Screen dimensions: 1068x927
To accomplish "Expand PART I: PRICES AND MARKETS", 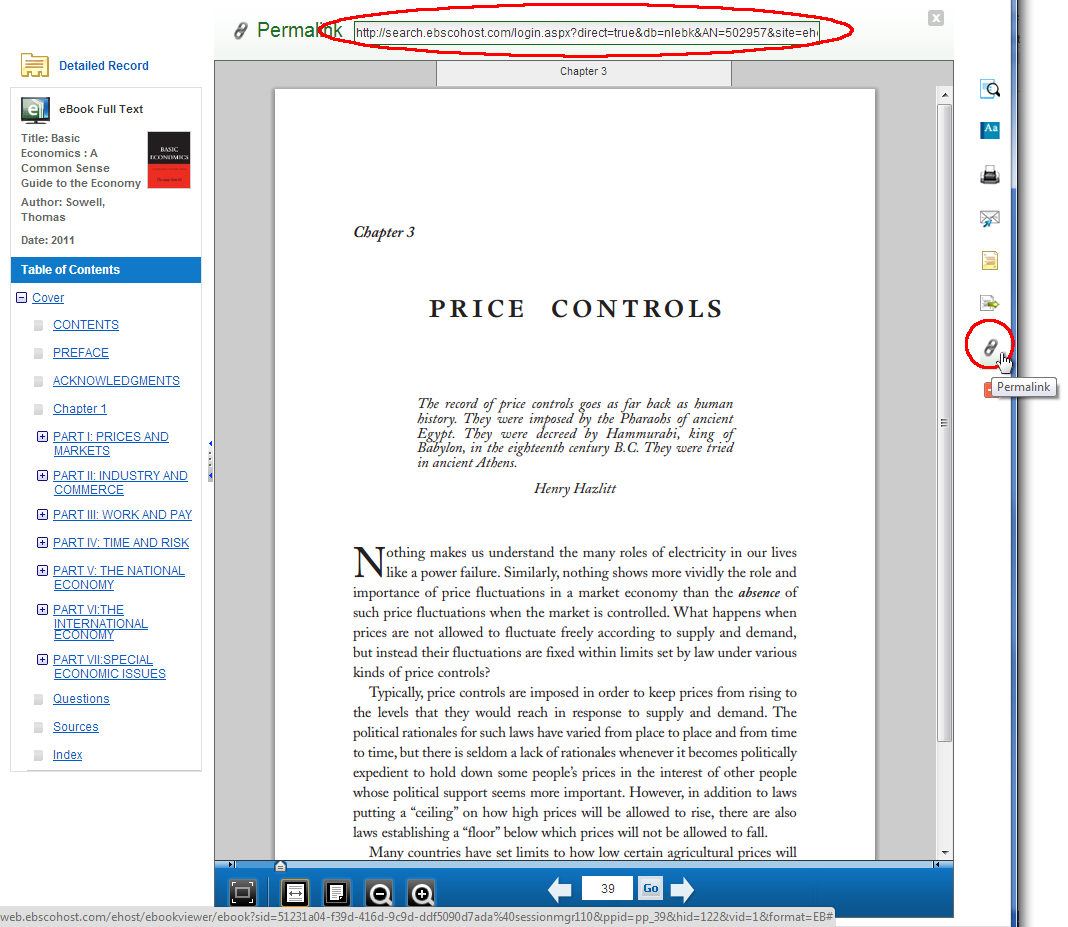I will [x=42, y=437].
